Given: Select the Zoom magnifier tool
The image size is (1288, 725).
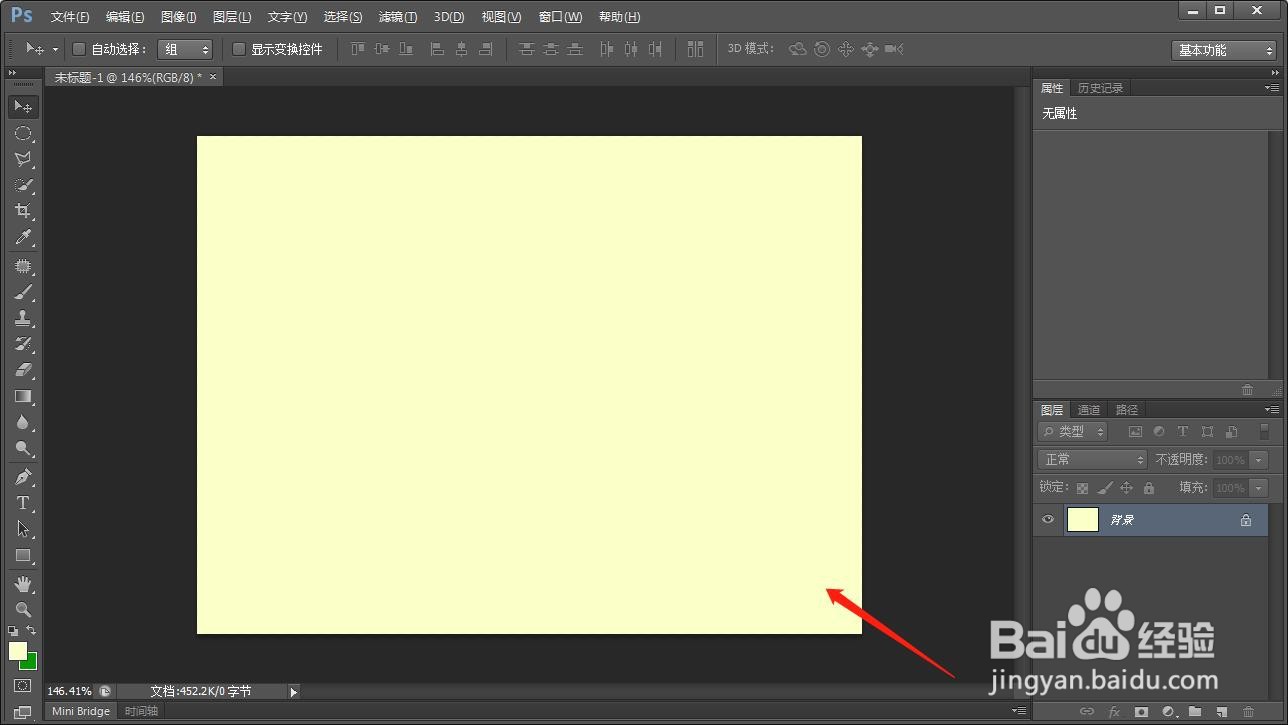Looking at the screenshot, I should 23,609.
